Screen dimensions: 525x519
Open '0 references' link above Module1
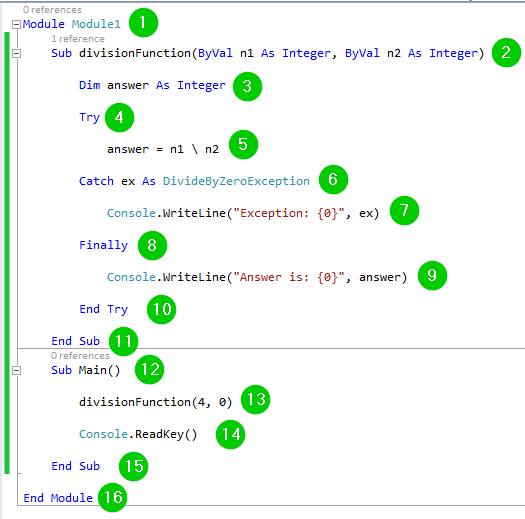click(52, 10)
